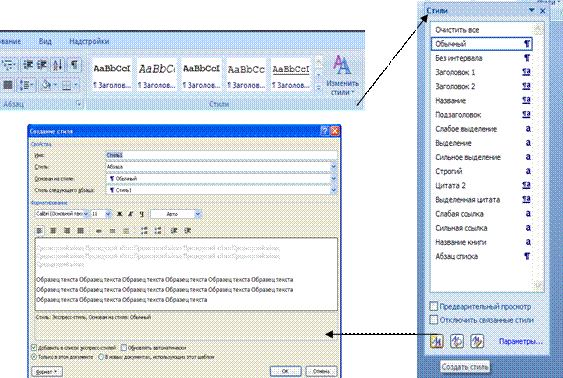Click the Justify icon in ribbon Абзац group

tap(8, 85)
